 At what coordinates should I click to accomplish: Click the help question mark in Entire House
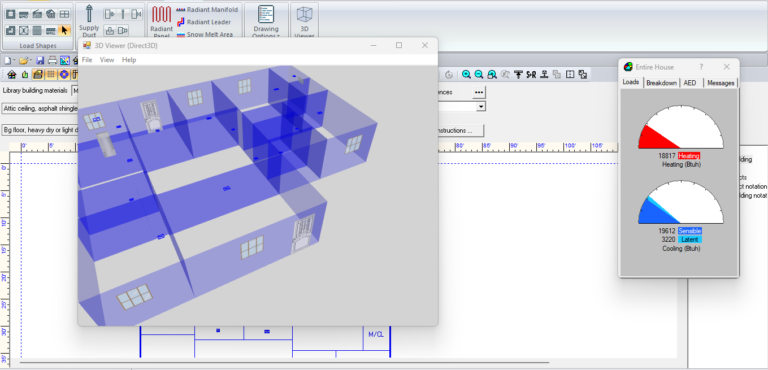701,67
